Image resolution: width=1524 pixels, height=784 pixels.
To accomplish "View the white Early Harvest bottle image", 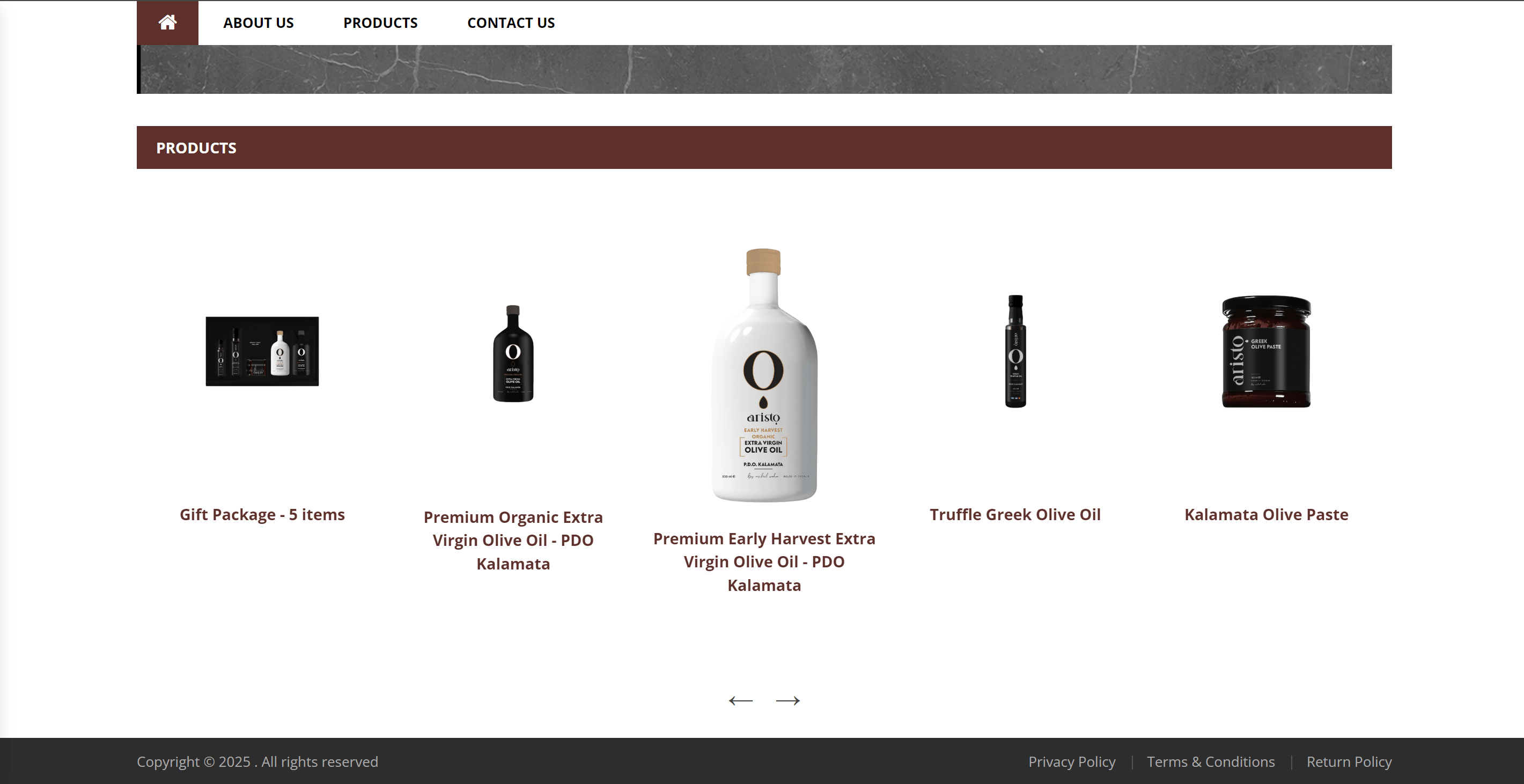I will 764,375.
